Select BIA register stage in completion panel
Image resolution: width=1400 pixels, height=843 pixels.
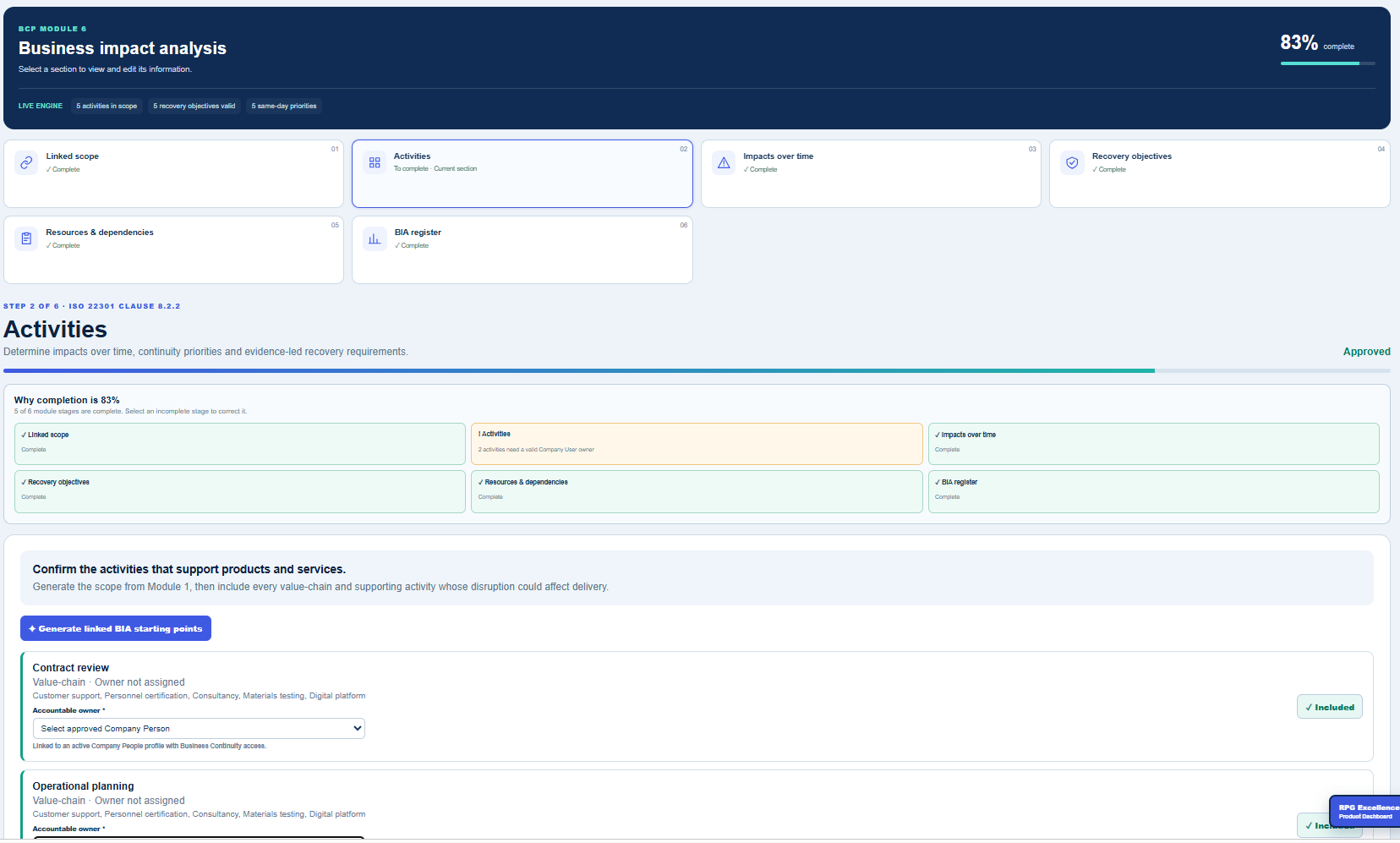[x=1153, y=491]
